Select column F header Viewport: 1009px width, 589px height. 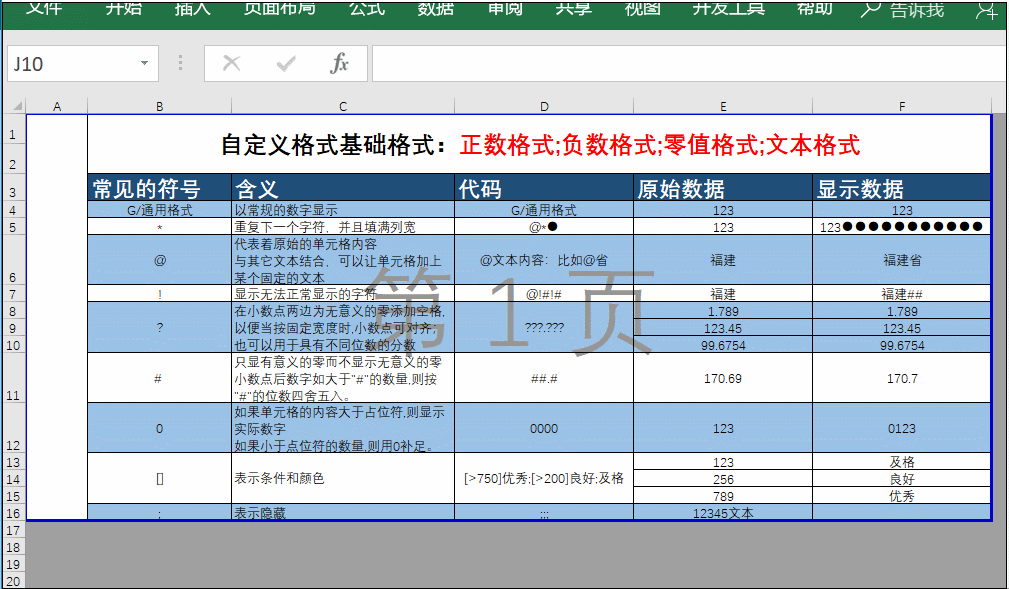pyautogui.click(x=902, y=106)
